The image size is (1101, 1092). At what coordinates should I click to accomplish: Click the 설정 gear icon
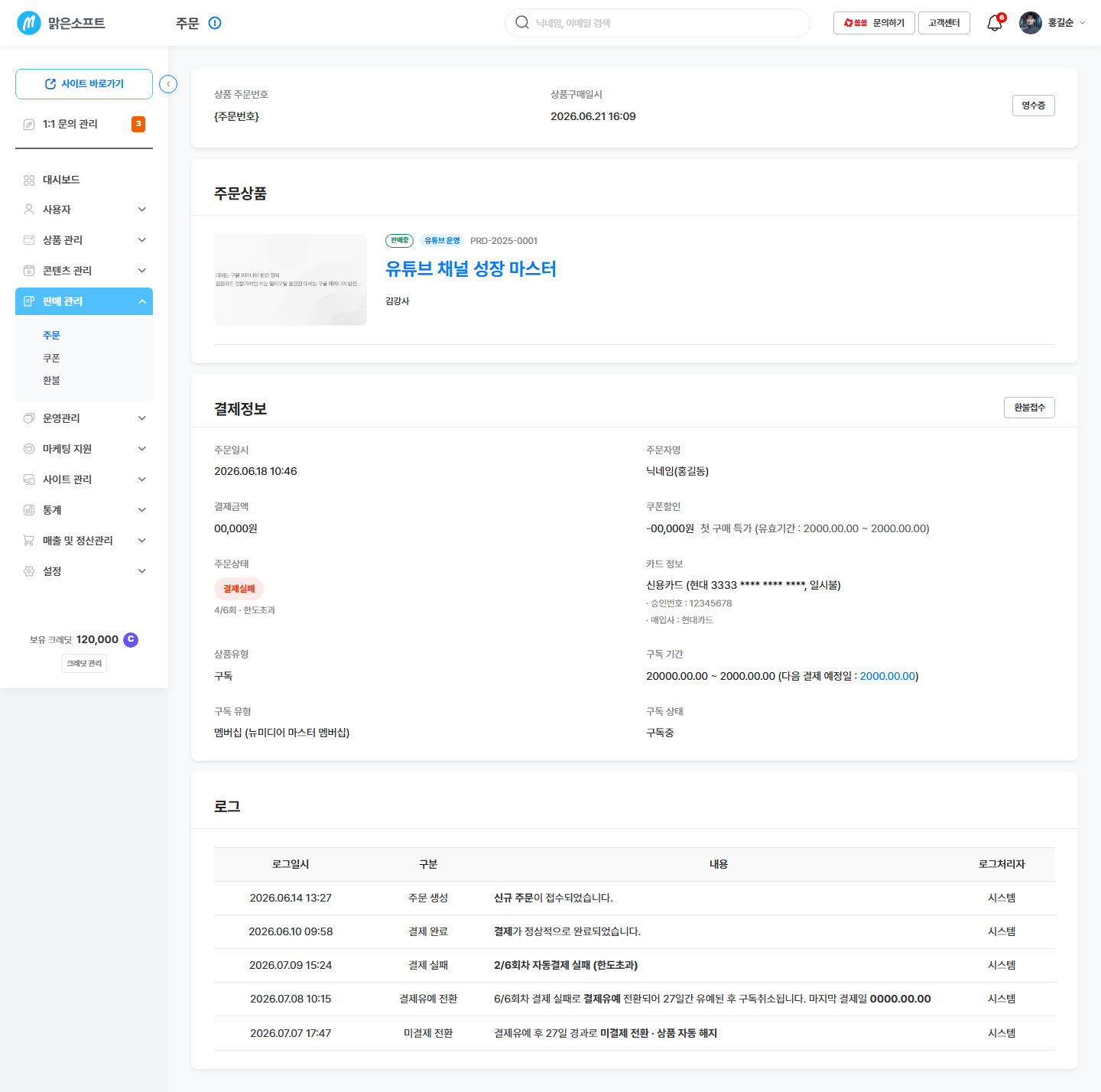[29, 571]
